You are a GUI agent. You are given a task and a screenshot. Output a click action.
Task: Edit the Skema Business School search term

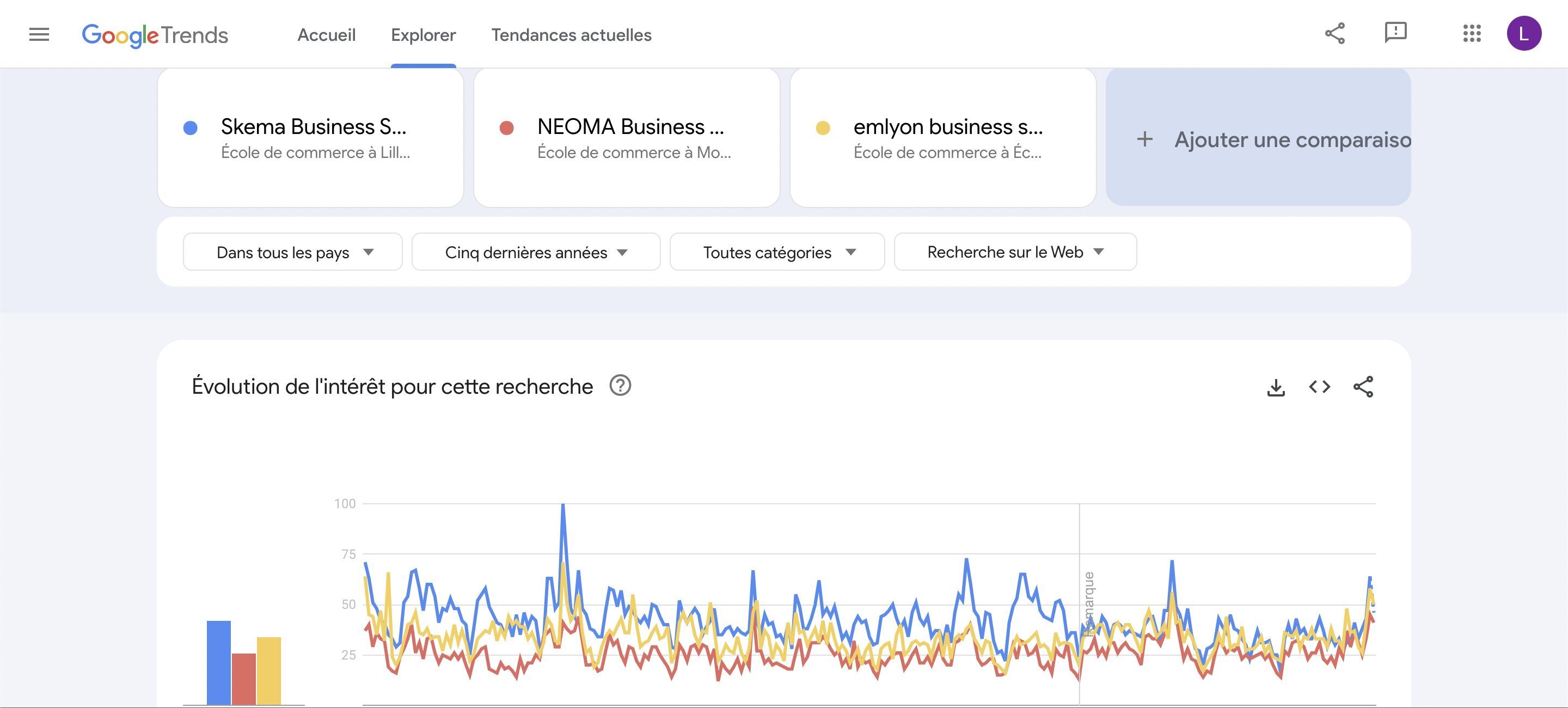(310, 138)
